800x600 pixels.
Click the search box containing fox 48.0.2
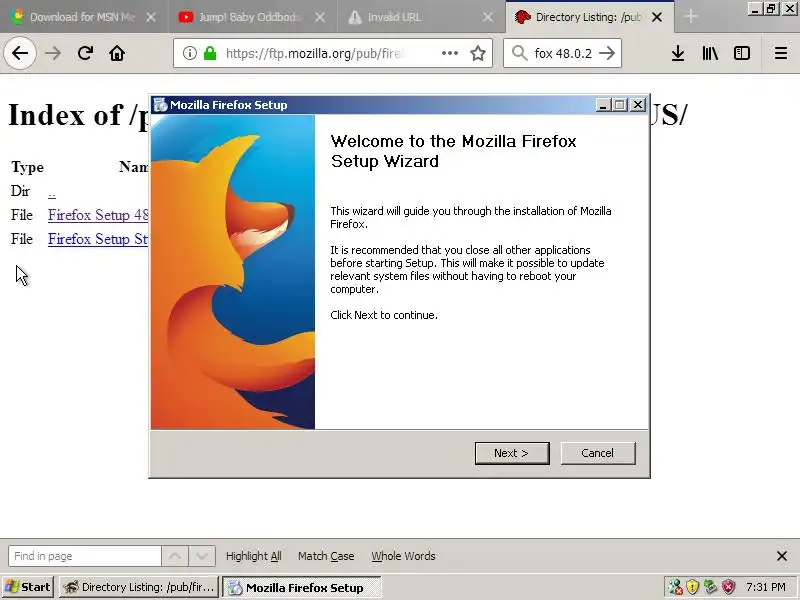coord(562,53)
